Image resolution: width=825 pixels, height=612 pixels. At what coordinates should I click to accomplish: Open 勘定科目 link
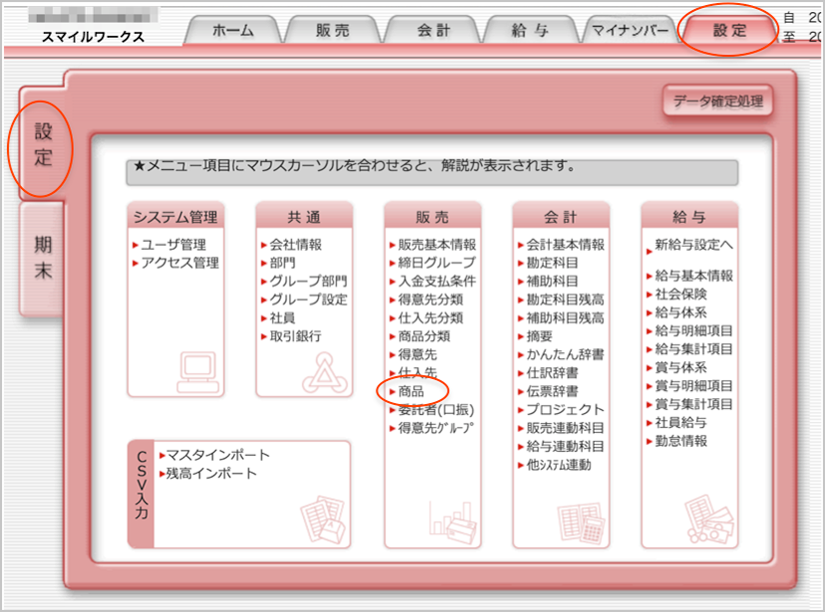coord(552,263)
